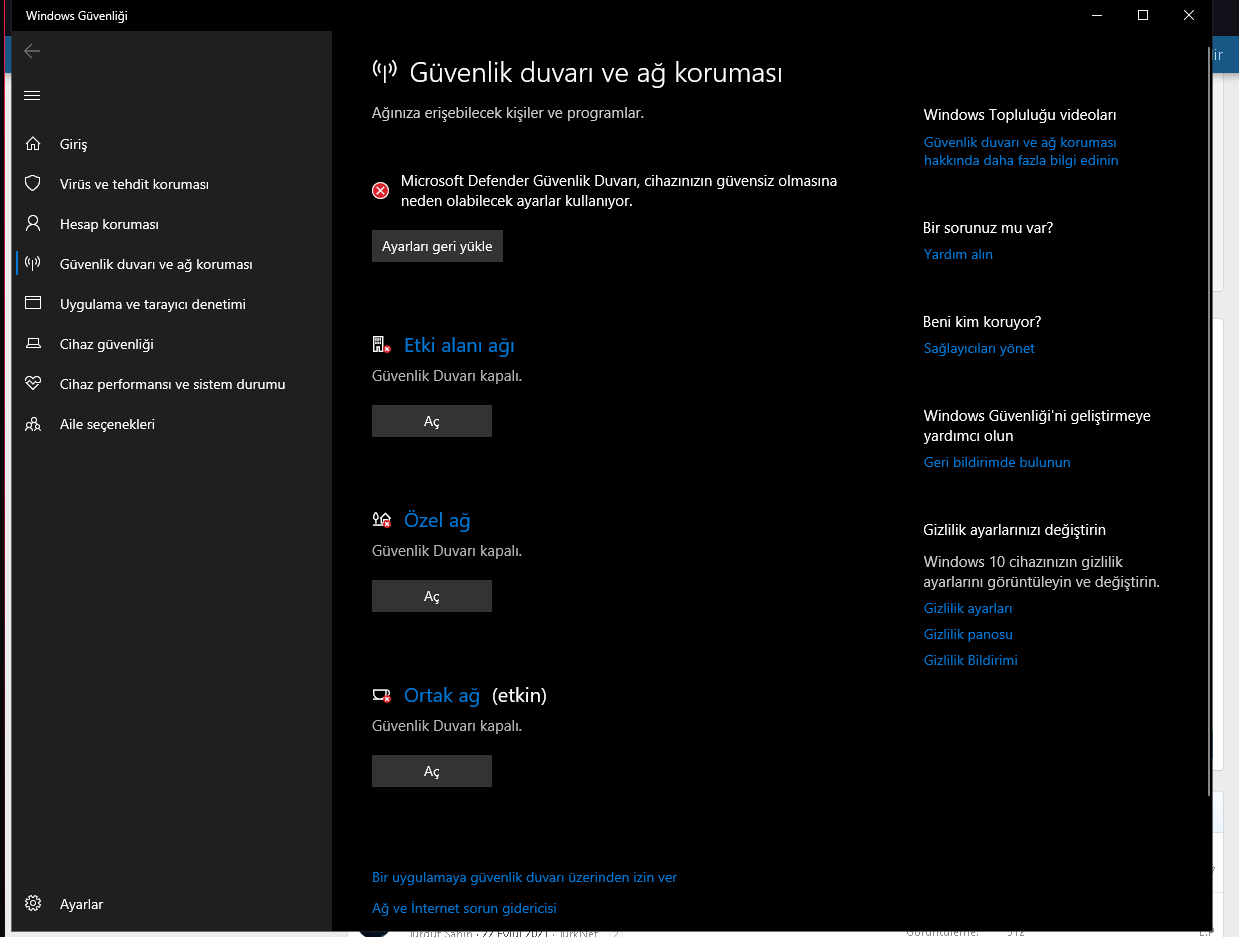Open the Özel ağ link

[x=437, y=520]
